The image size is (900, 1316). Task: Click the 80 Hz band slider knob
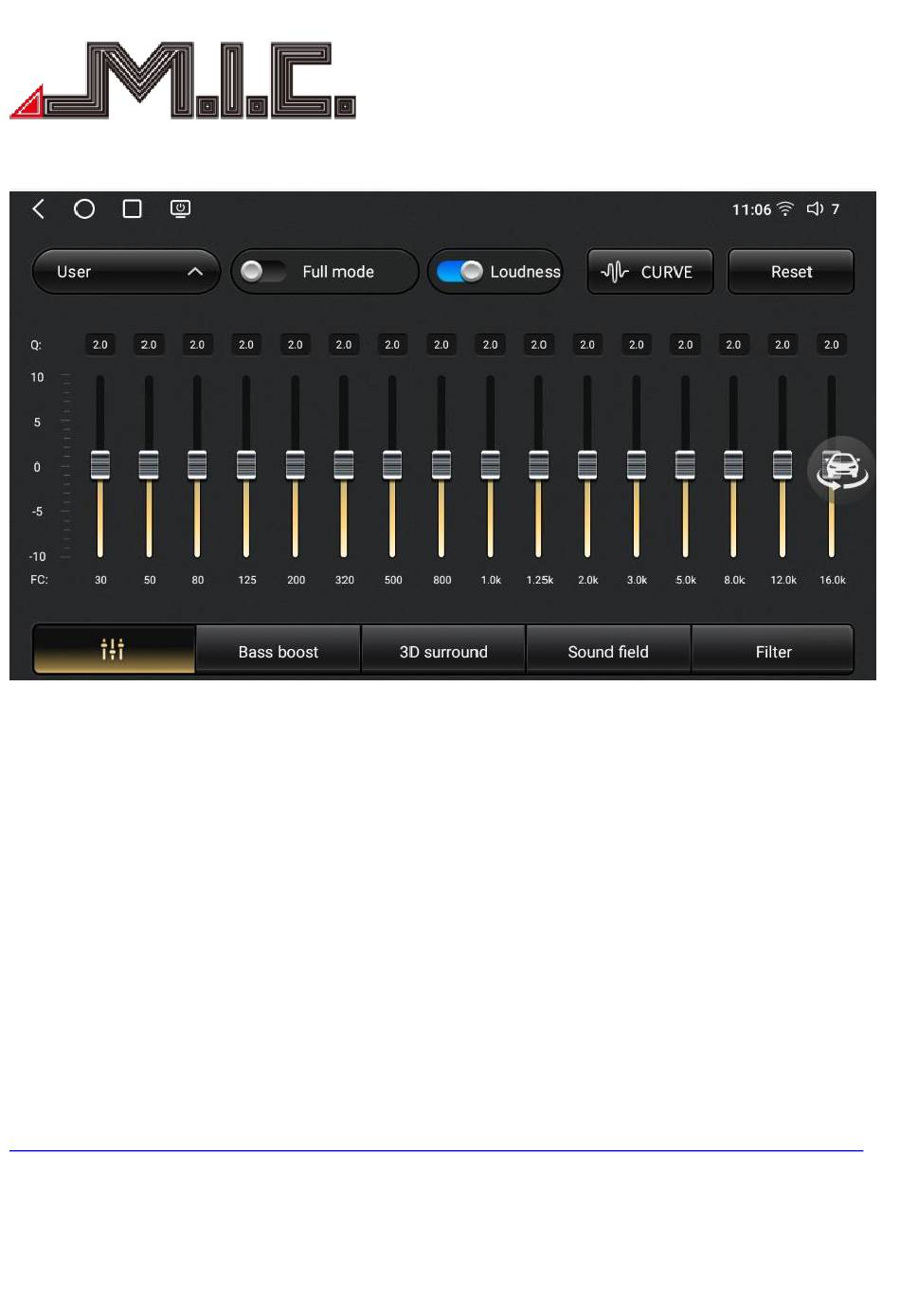[197, 465]
